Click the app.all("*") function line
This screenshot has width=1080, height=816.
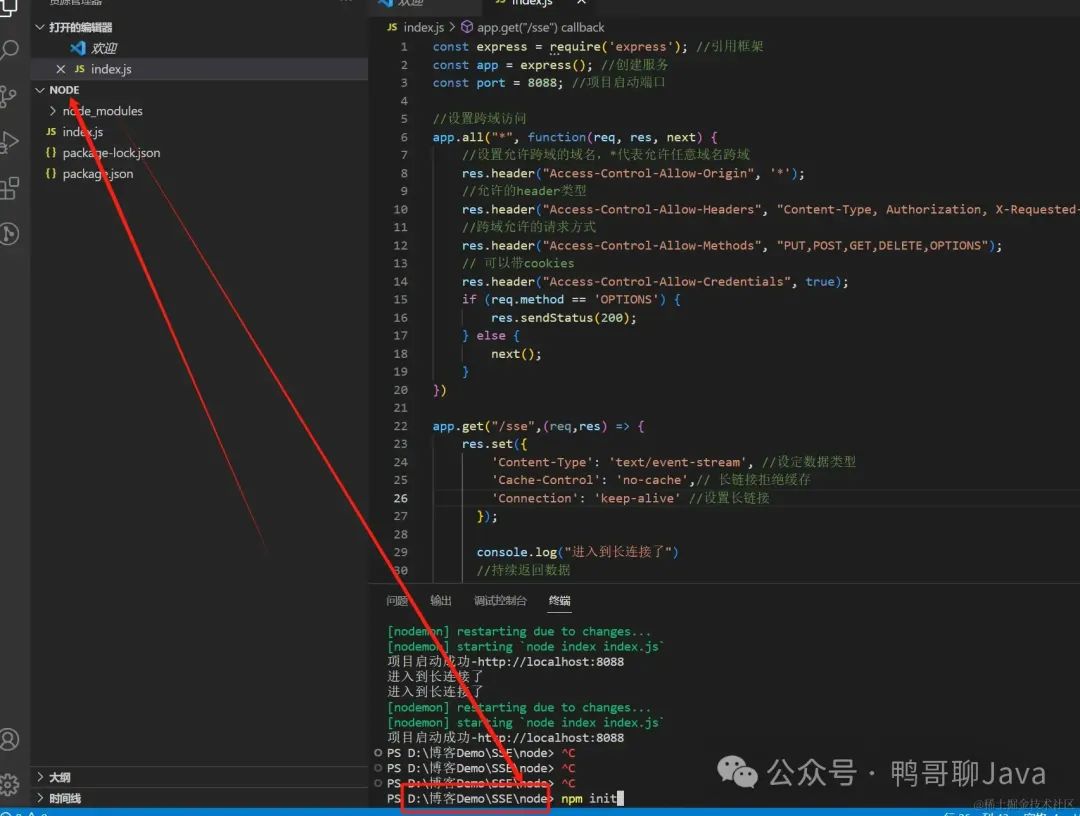pos(575,137)
